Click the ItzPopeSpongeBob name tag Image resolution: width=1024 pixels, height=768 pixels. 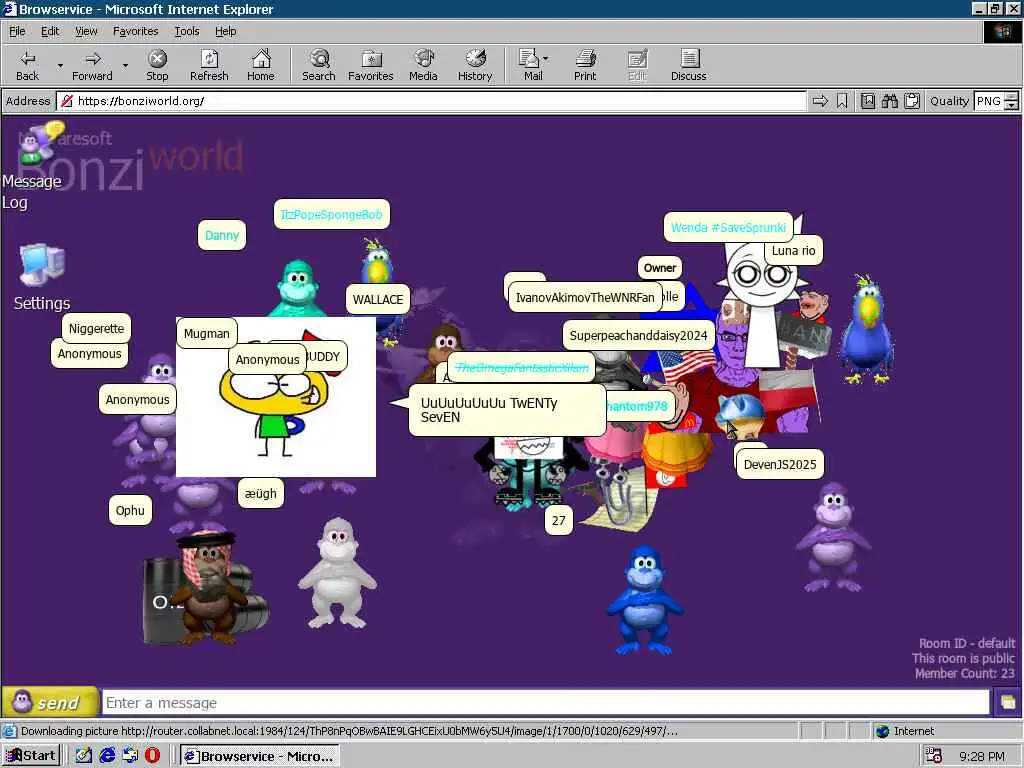(331, 214)
